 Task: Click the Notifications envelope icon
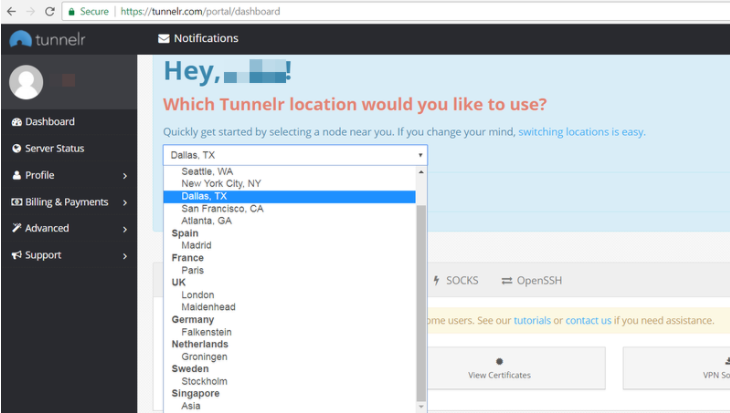pos(163,39)
